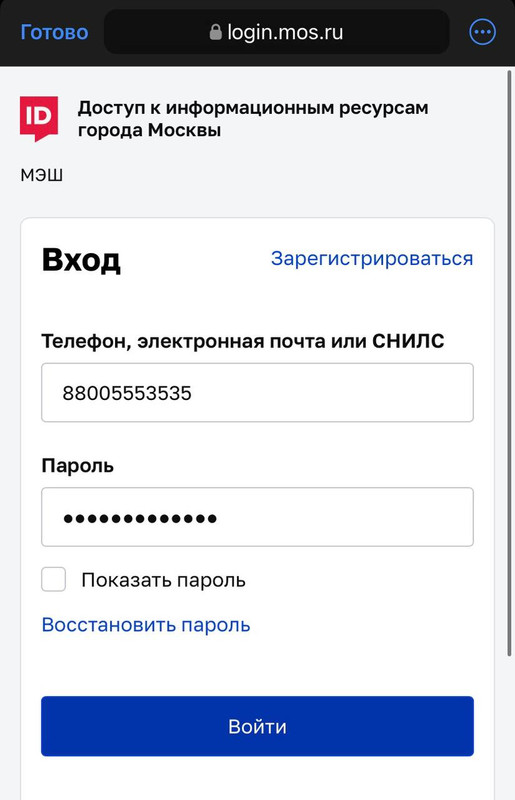
Task: Open the three-dots more options icon
Action: pos(482,32)
